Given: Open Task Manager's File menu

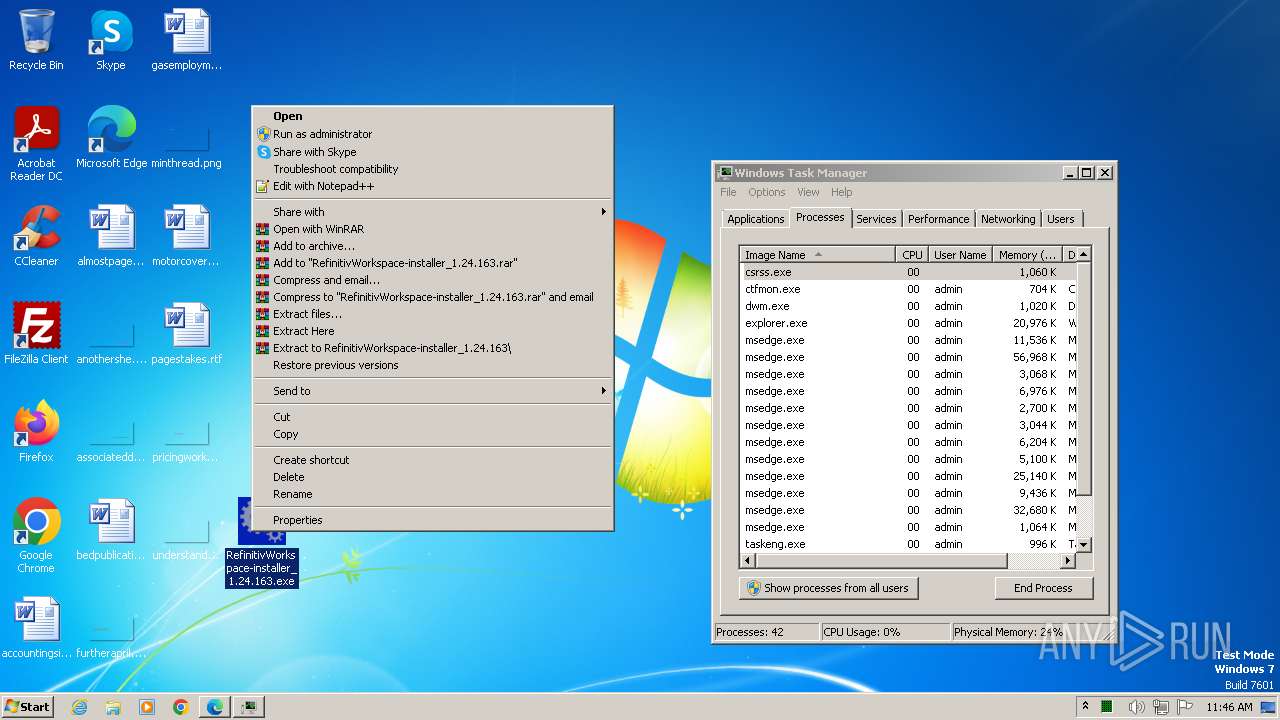Looking at the screenshot, I should click(728, 192).
